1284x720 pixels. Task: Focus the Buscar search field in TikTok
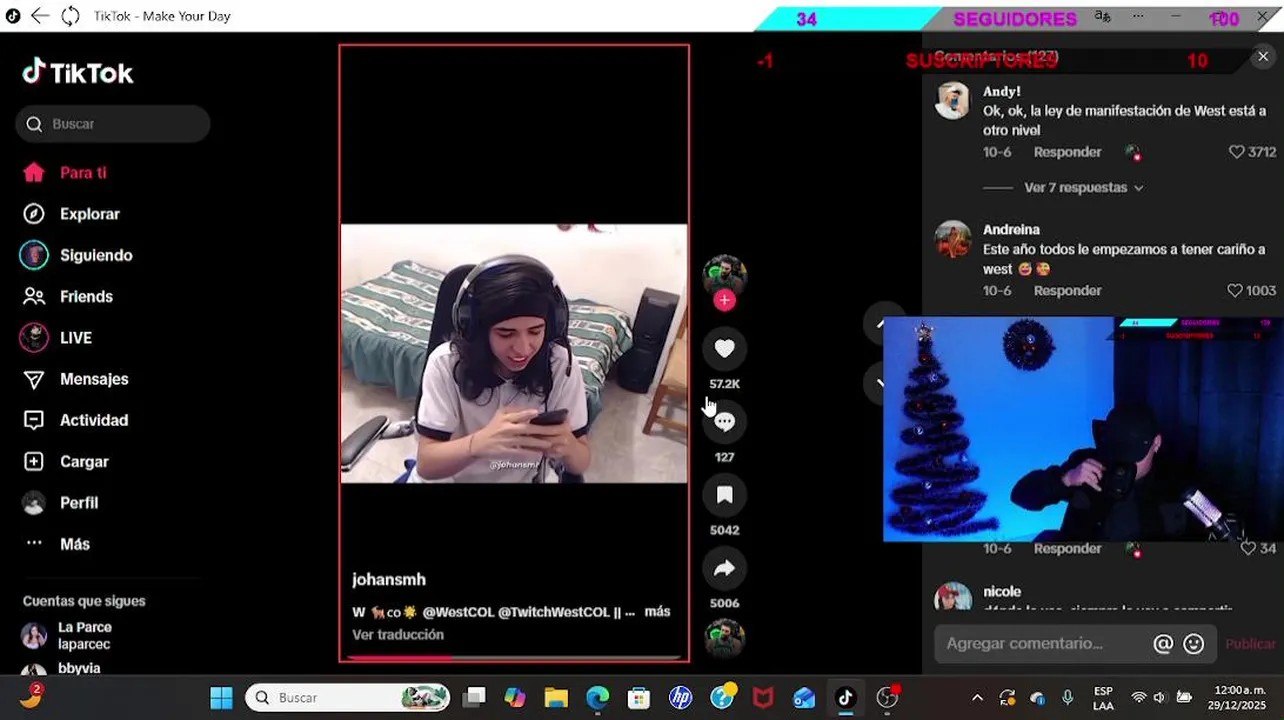coord(112,124)
